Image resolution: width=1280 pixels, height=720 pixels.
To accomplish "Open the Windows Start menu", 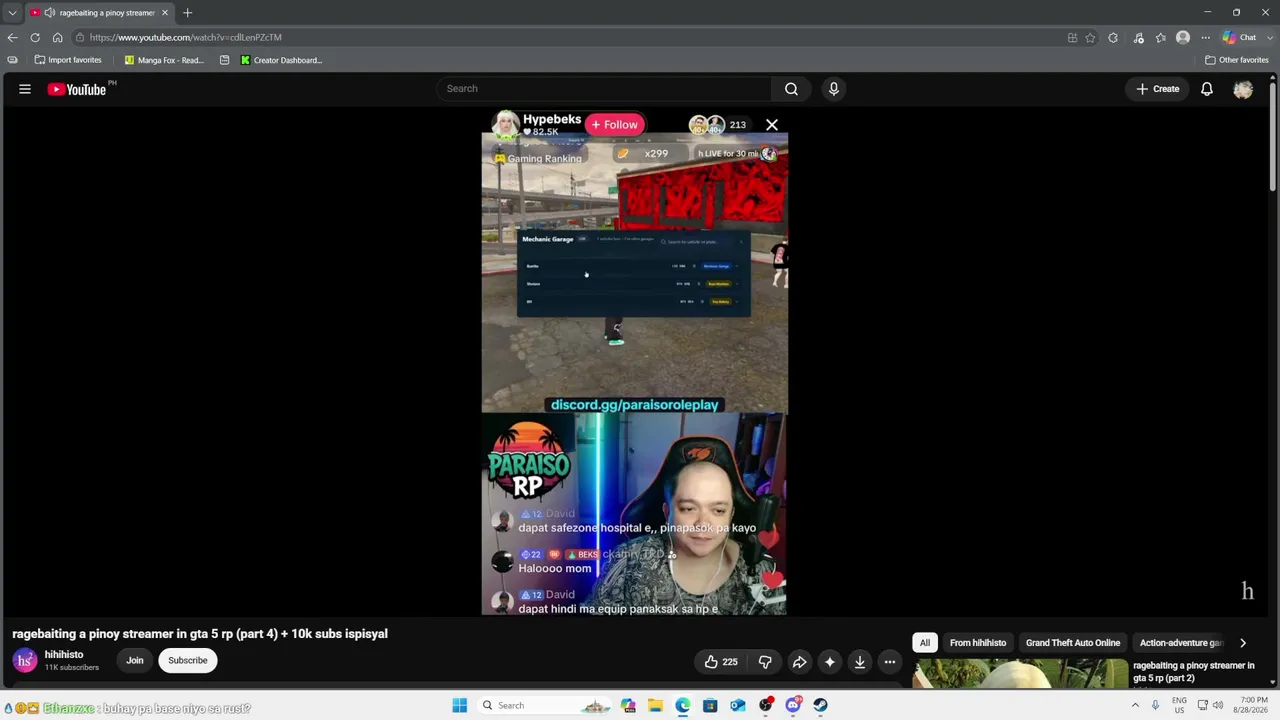I will (460, 705).
